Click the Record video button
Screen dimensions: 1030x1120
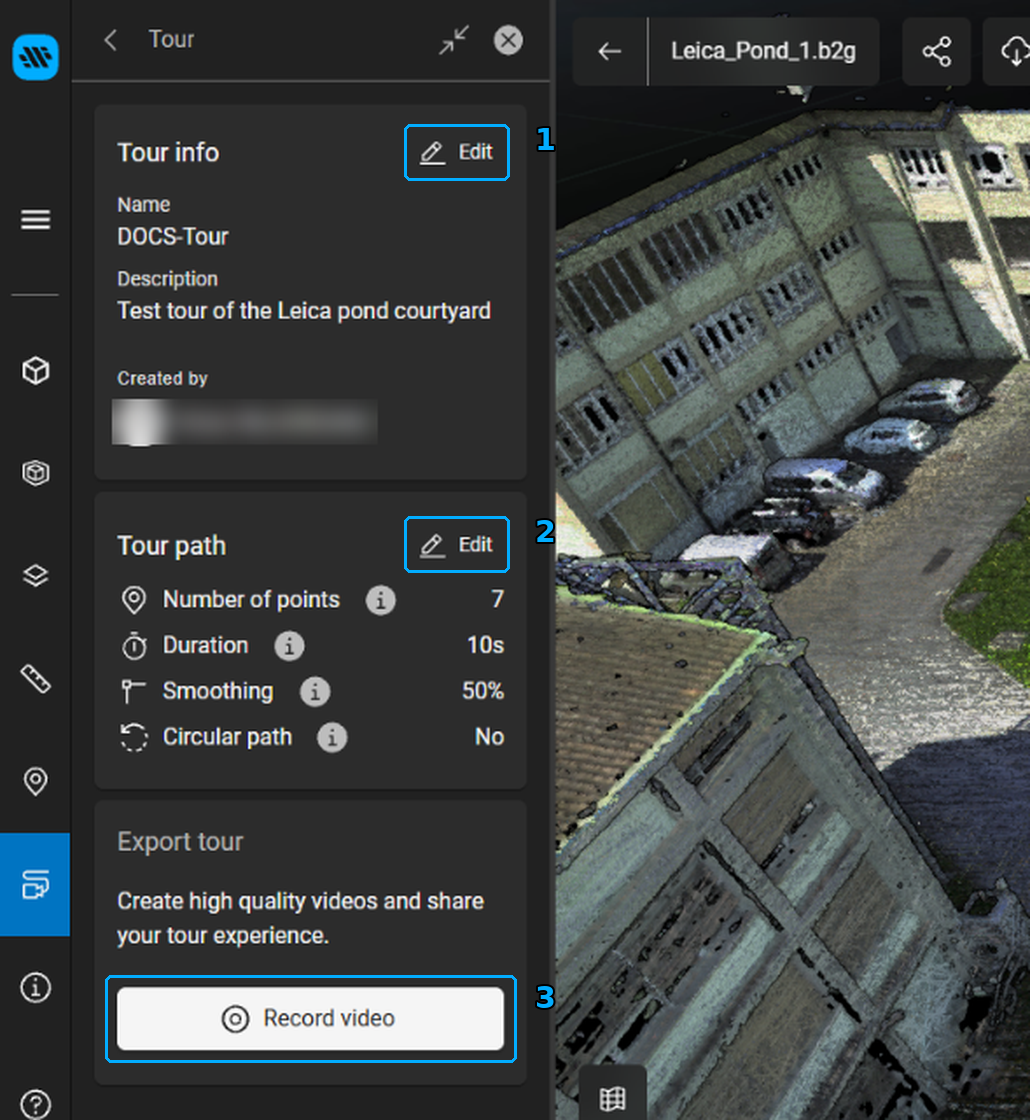[310, 1018]
